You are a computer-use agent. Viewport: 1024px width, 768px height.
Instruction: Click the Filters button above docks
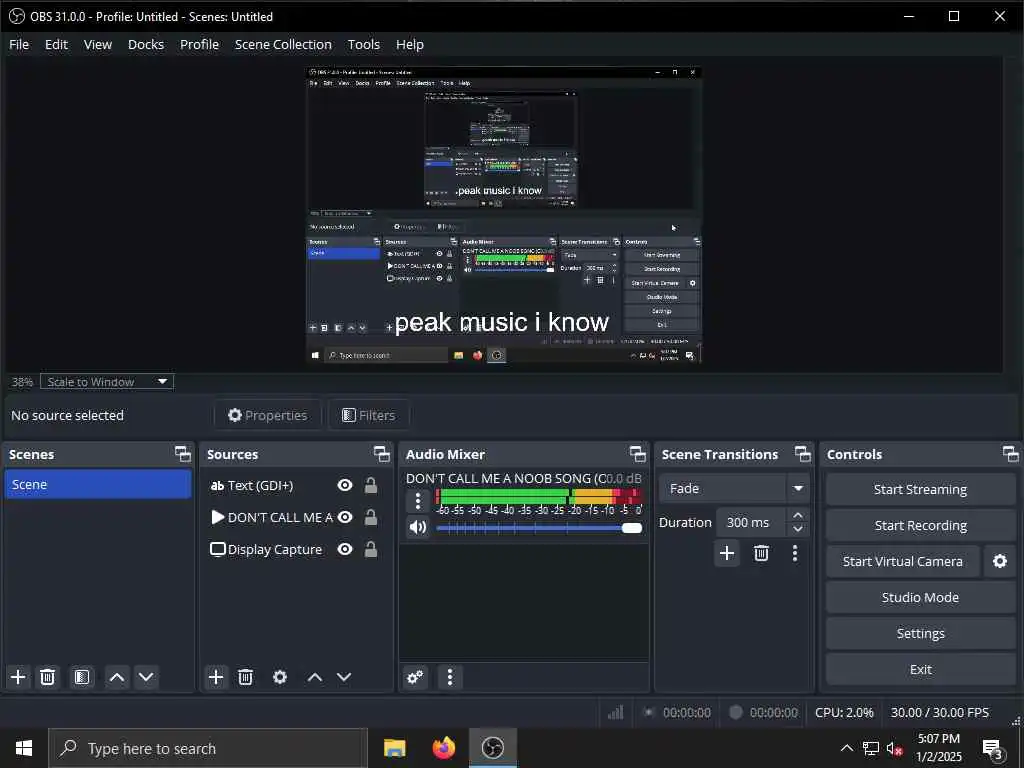coord(369,415)
